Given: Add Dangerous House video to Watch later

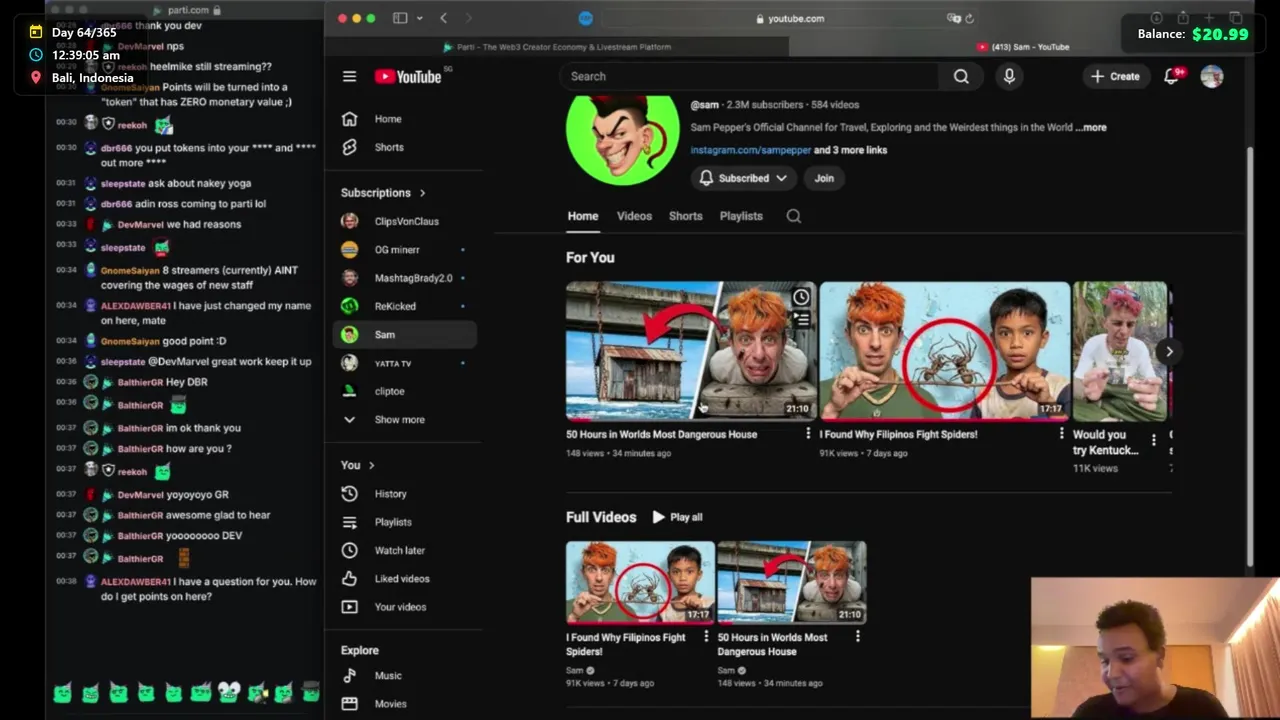Looking at the screenshot, I should pos(801,297).
